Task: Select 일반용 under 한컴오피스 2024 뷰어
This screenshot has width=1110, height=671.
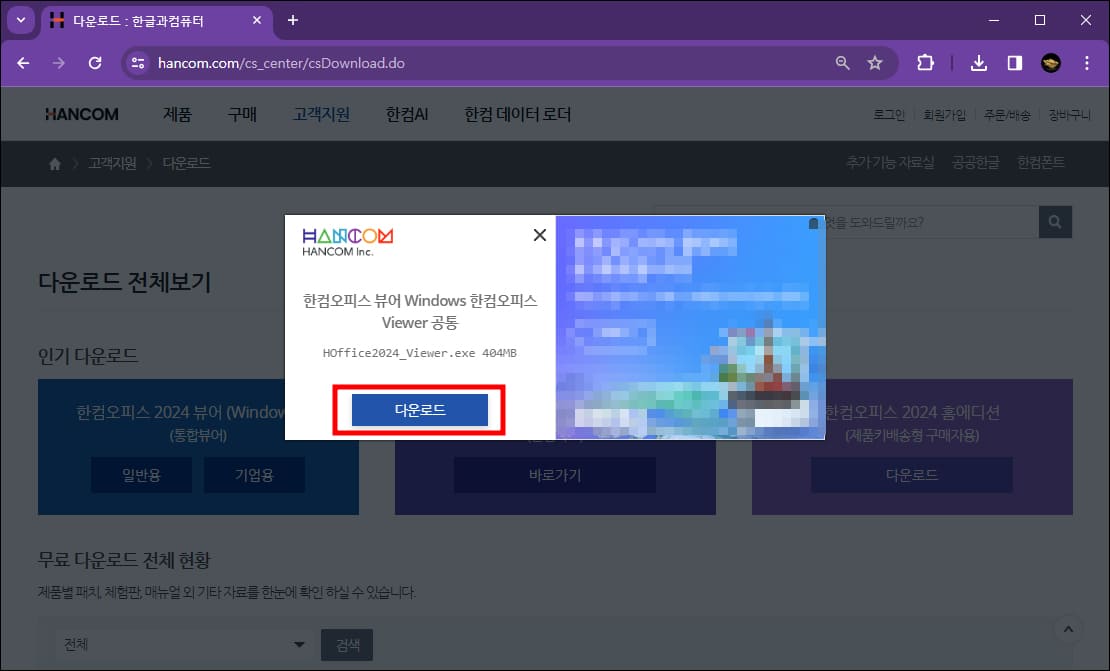Action: click(141, 475)
